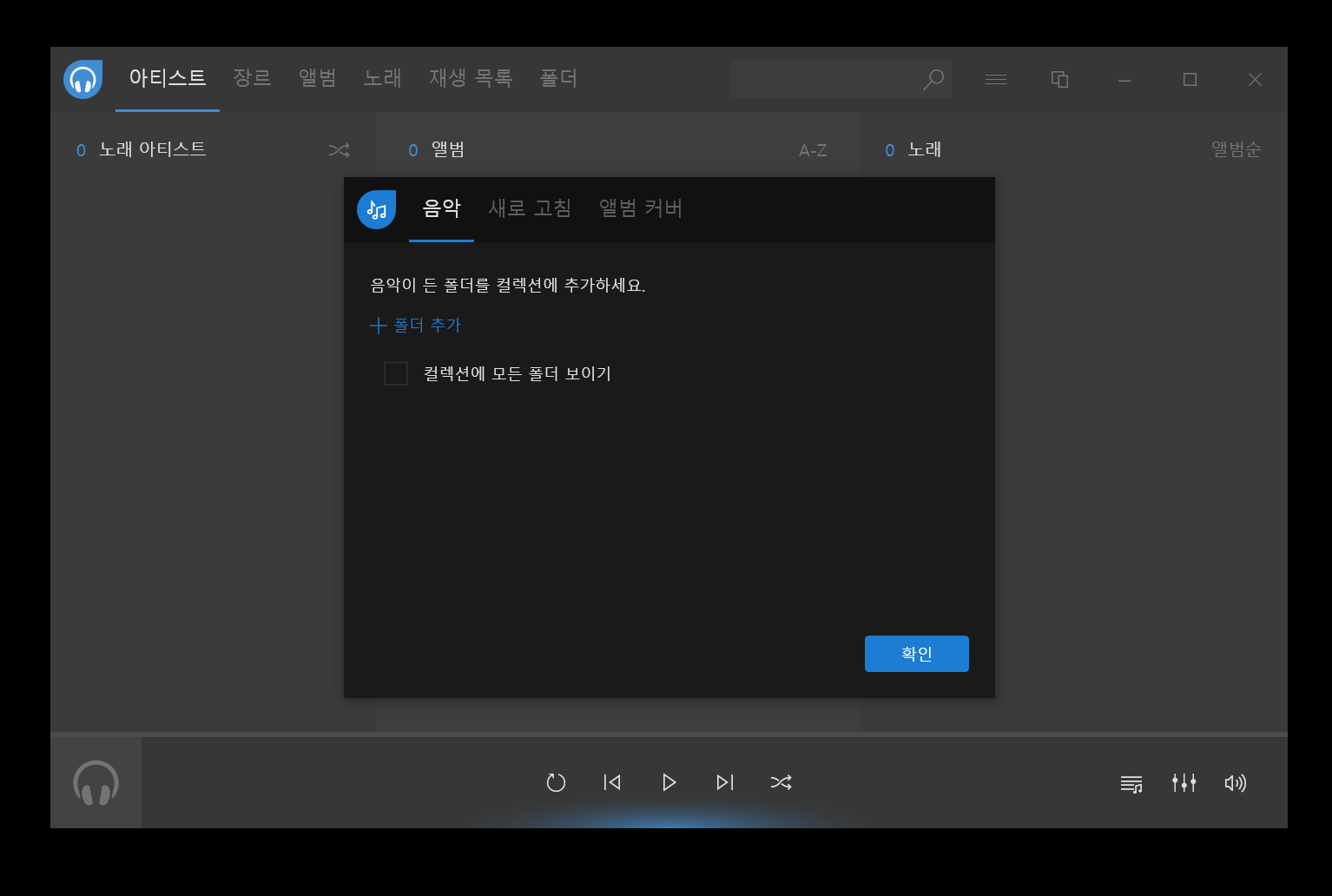This screenshot has height=896, width=1332.
Task: Click the music note icon in dialog
Action: tap(376, 209)
